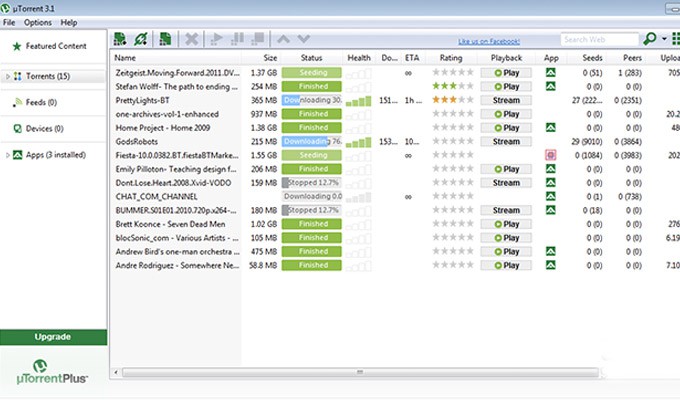Click Stream for Dont.Lose.Heart.2008 torrent
The height and width of the screenshot is (400, 680).
506,183
